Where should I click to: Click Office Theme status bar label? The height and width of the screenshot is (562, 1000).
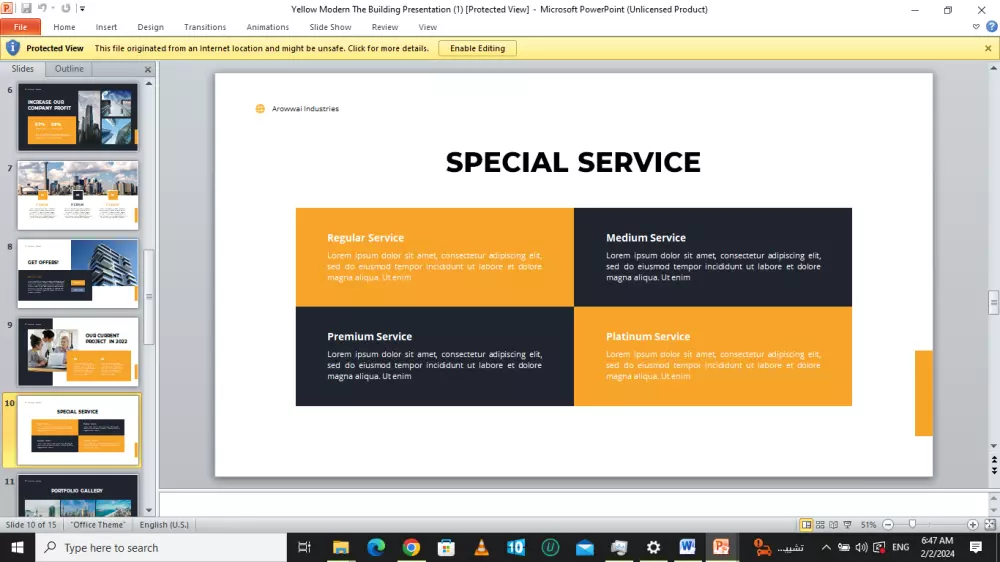(98, 525)
